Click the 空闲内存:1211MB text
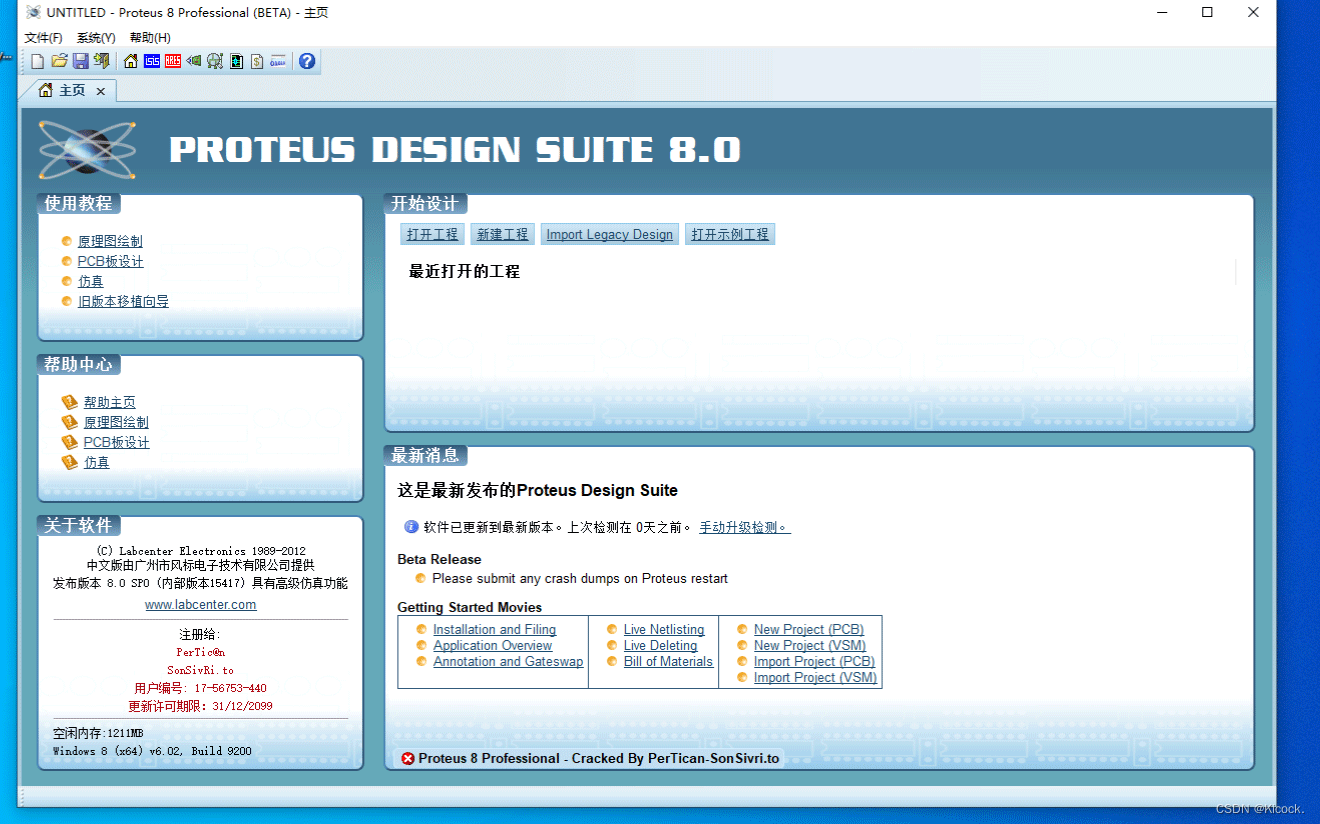The image size is (1320, 824). [x=98, y=733]
